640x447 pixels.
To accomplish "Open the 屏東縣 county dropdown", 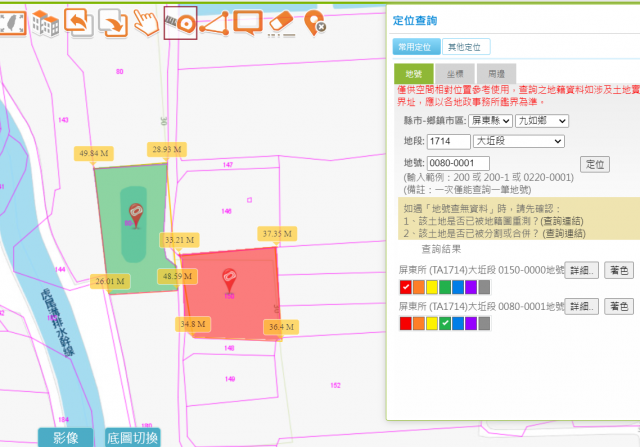I will click(x=490, y=120).
